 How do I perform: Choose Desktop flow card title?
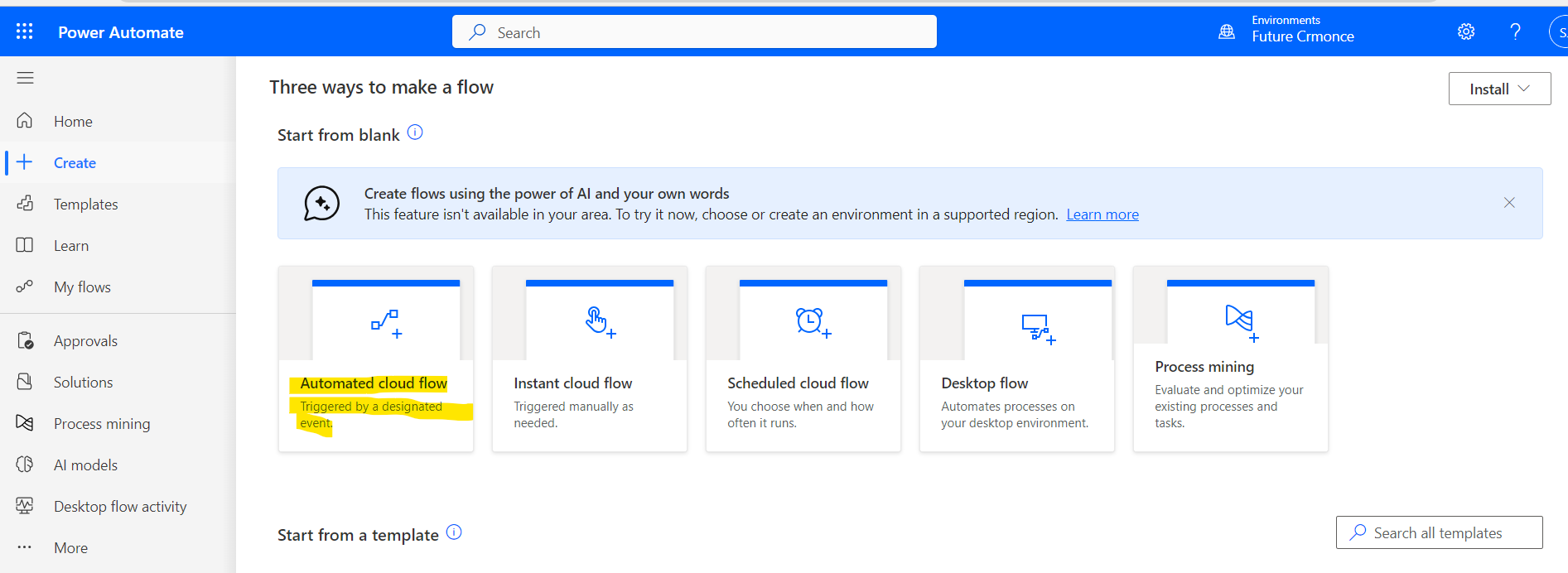pyautogui.click(x=985, y=383)
